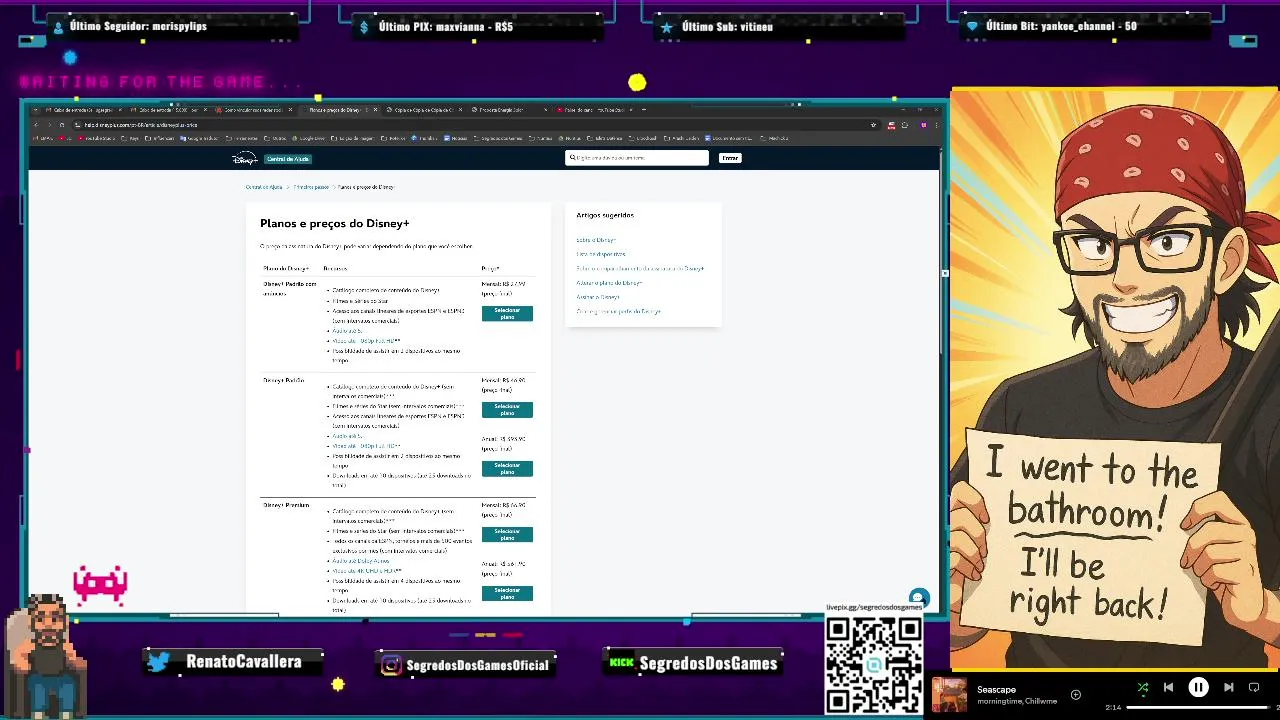Select the Planos e preços do Disney tab
This screenshot has width=1280, height=720.
340,110
